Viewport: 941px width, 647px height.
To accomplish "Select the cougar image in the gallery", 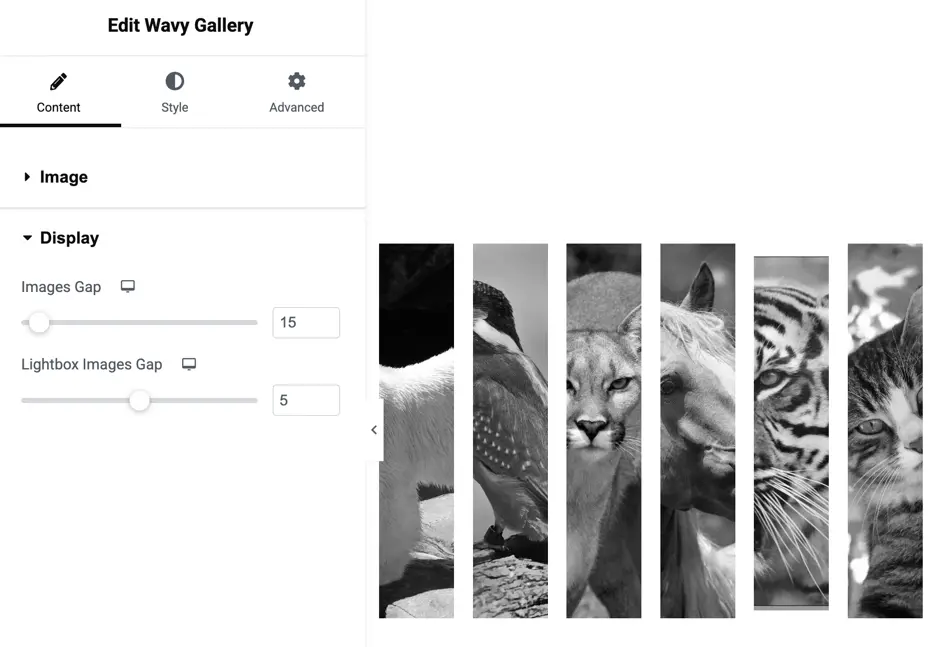I will coord(604,430).
